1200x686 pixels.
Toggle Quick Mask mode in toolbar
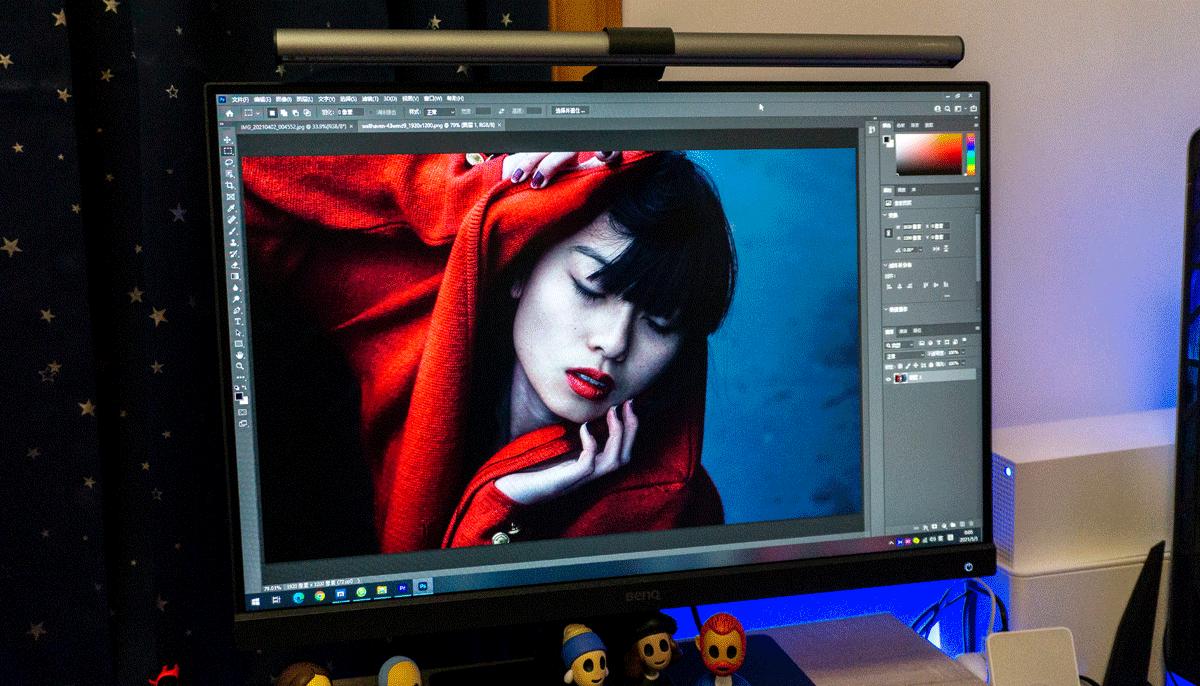pyautogui.click(x=243, y=411)
